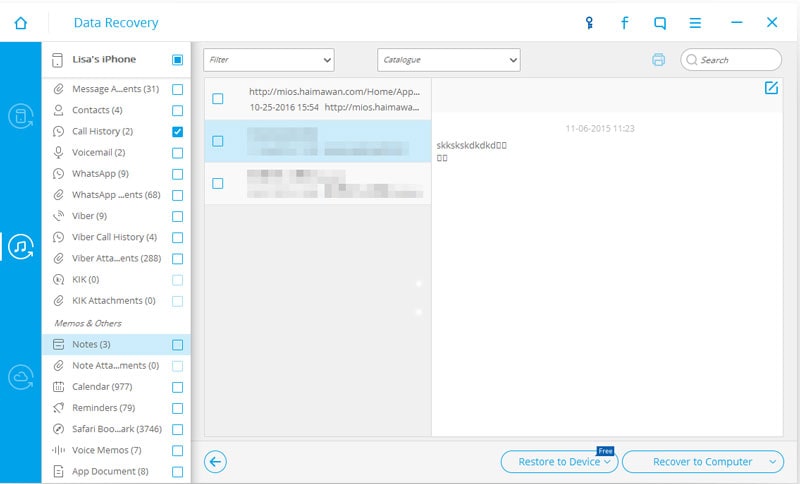This screenshot has height=484, width=800.
Task: Click the Restore to Device button
Action: pos(559,462)
